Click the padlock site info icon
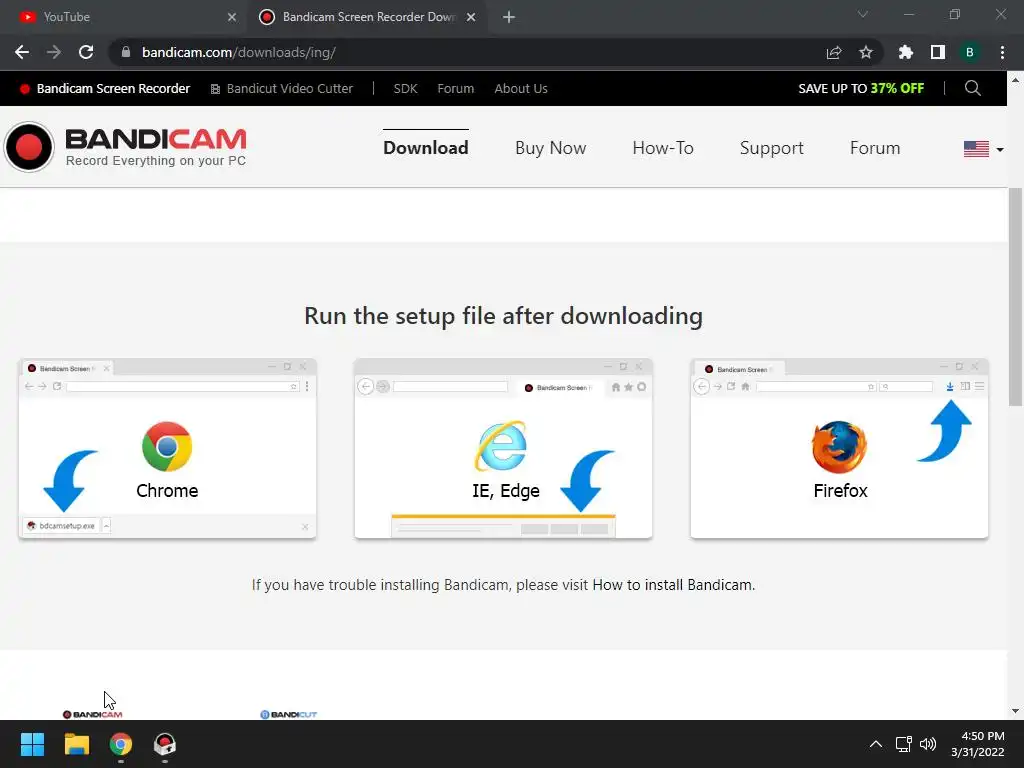 pos(126,52)
